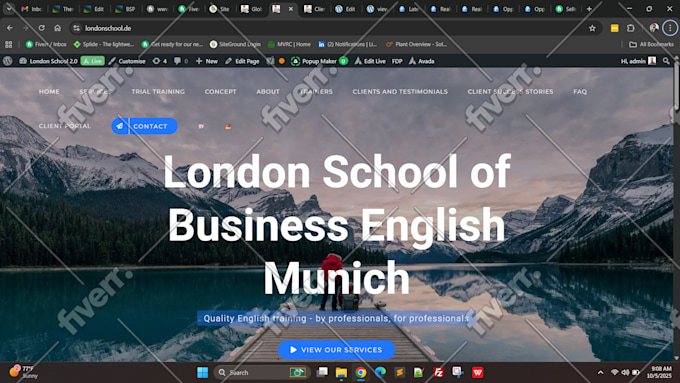Open the Chrome three-dot menu

coord(670,28)
